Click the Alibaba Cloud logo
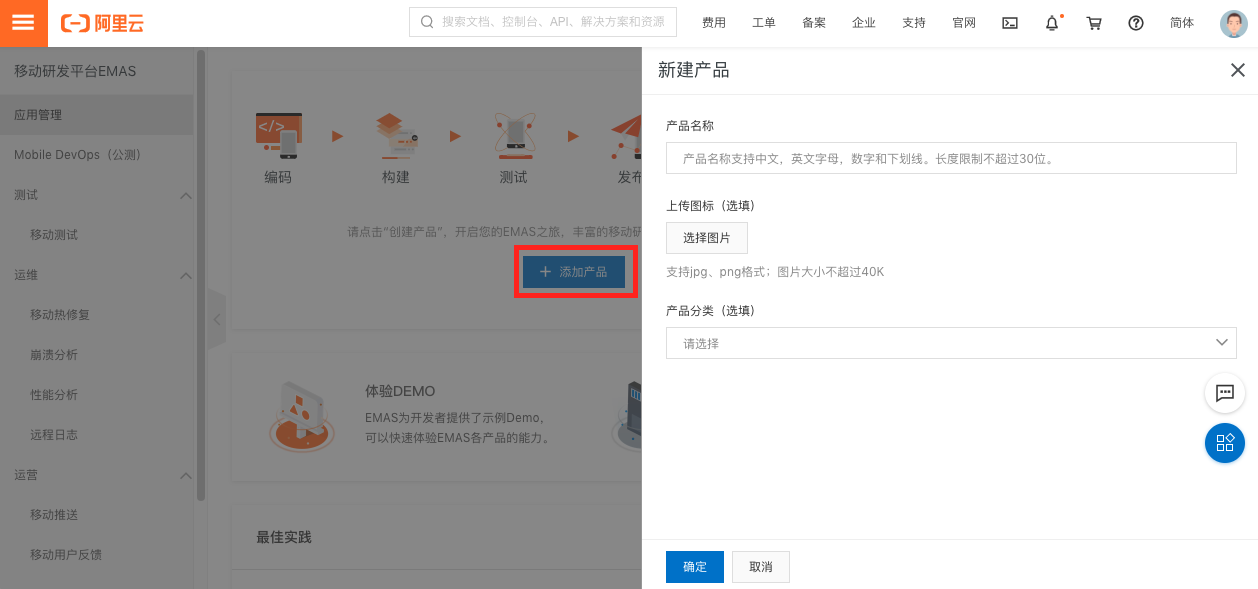Viewport: 1258px width, 589px height. [x=103, y=23]
